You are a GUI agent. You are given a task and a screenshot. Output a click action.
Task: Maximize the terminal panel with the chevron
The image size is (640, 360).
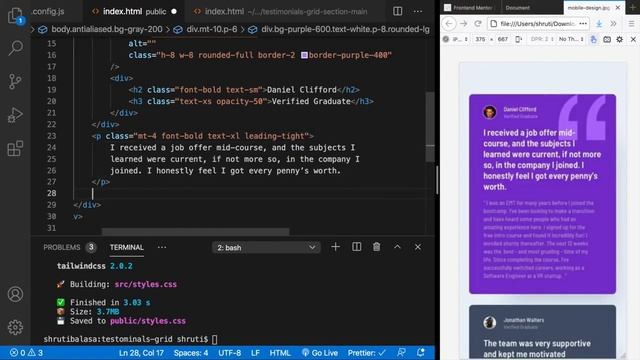(397, 247)
